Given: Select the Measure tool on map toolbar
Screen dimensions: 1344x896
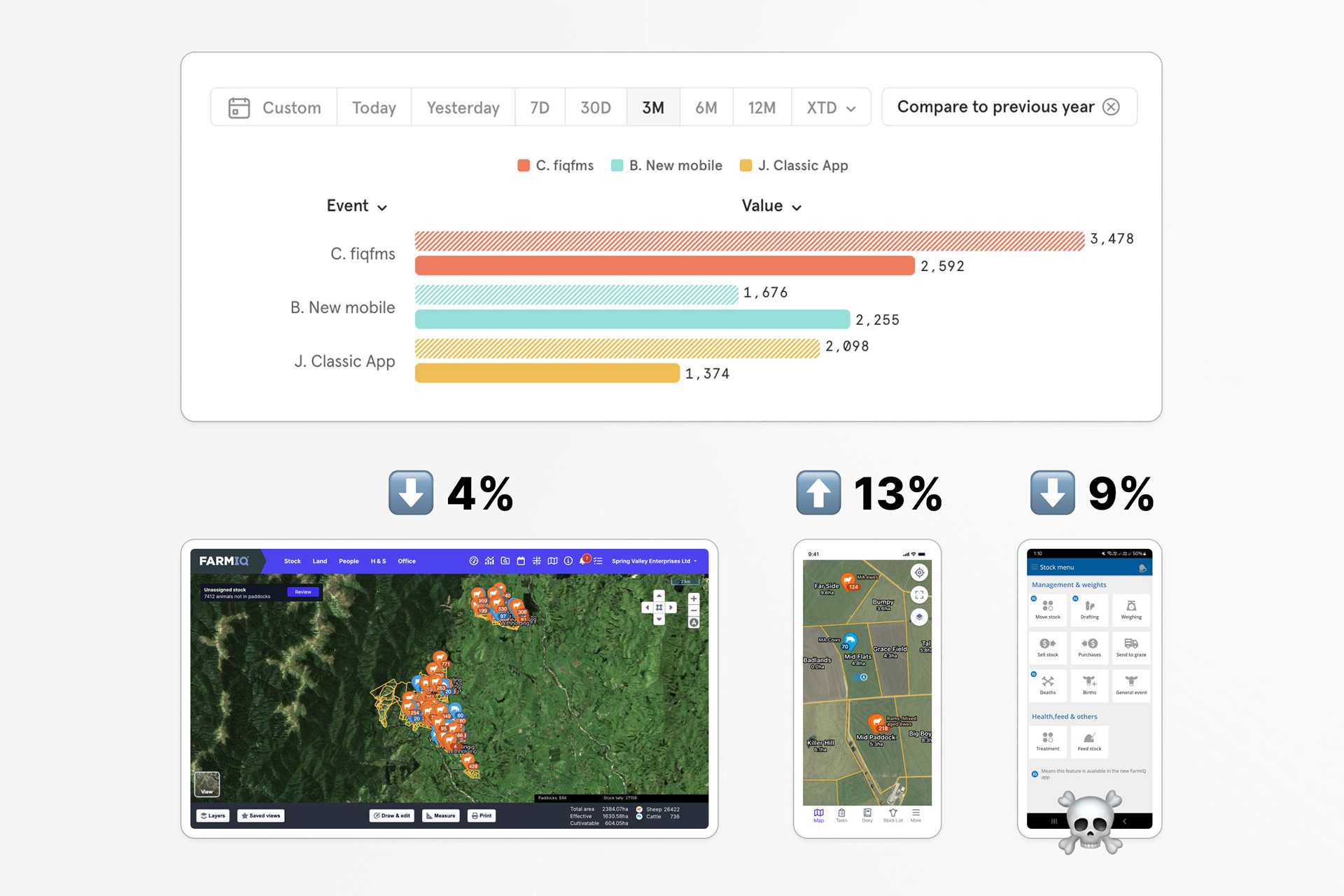Looking at the screenshot, I should tap(441, 815).
